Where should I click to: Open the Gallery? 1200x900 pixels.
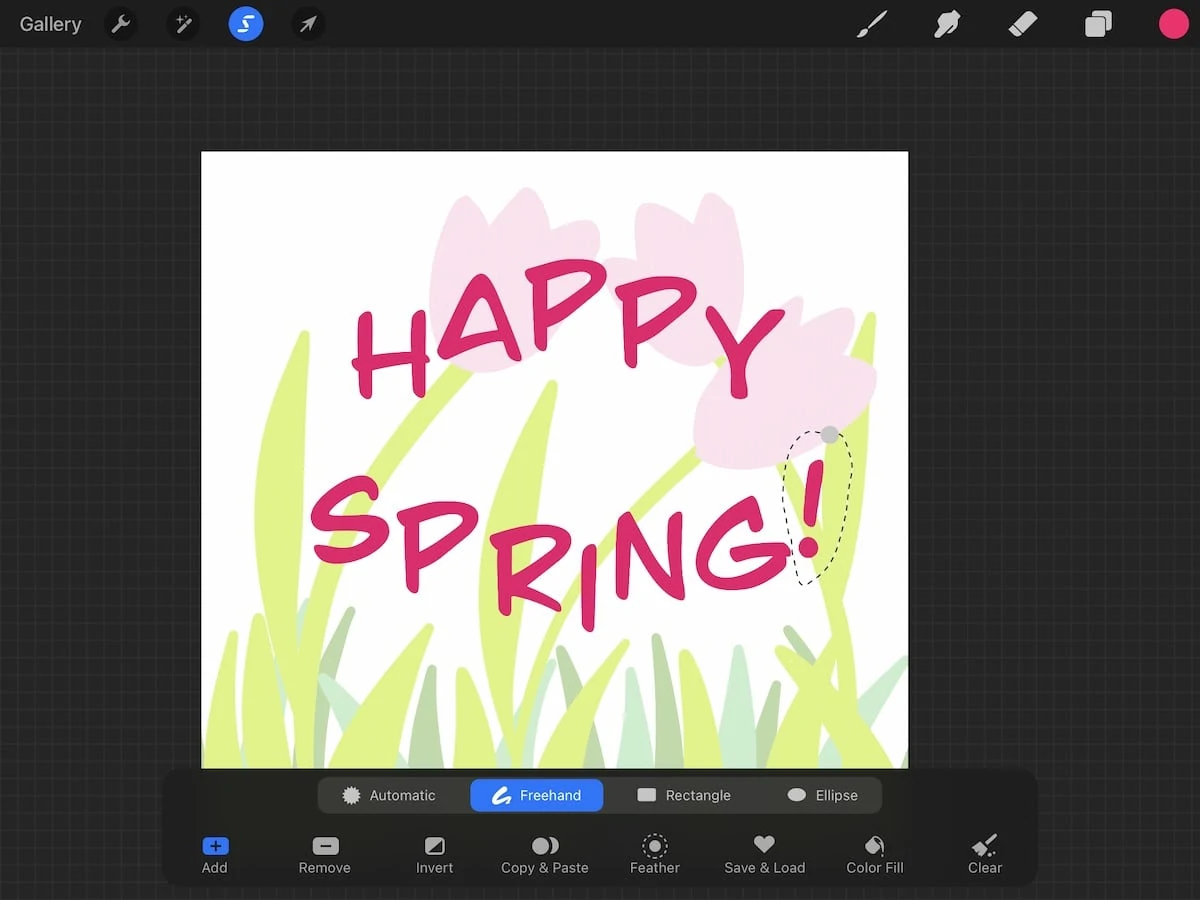(x=50, y=24)
